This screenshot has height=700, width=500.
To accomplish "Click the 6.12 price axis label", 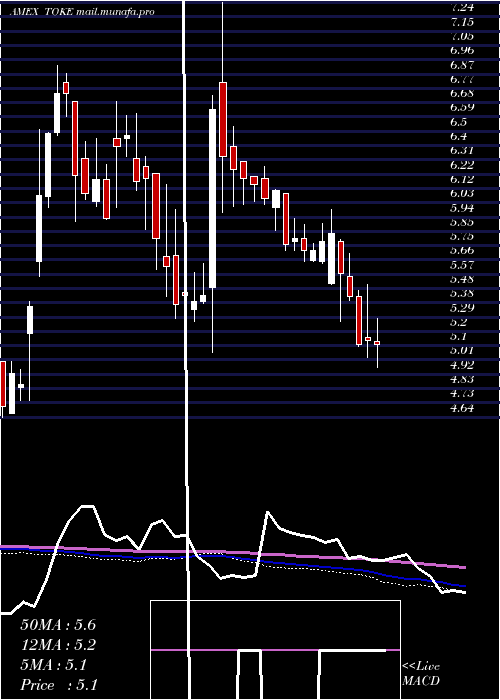I will [x=462, y=179].
